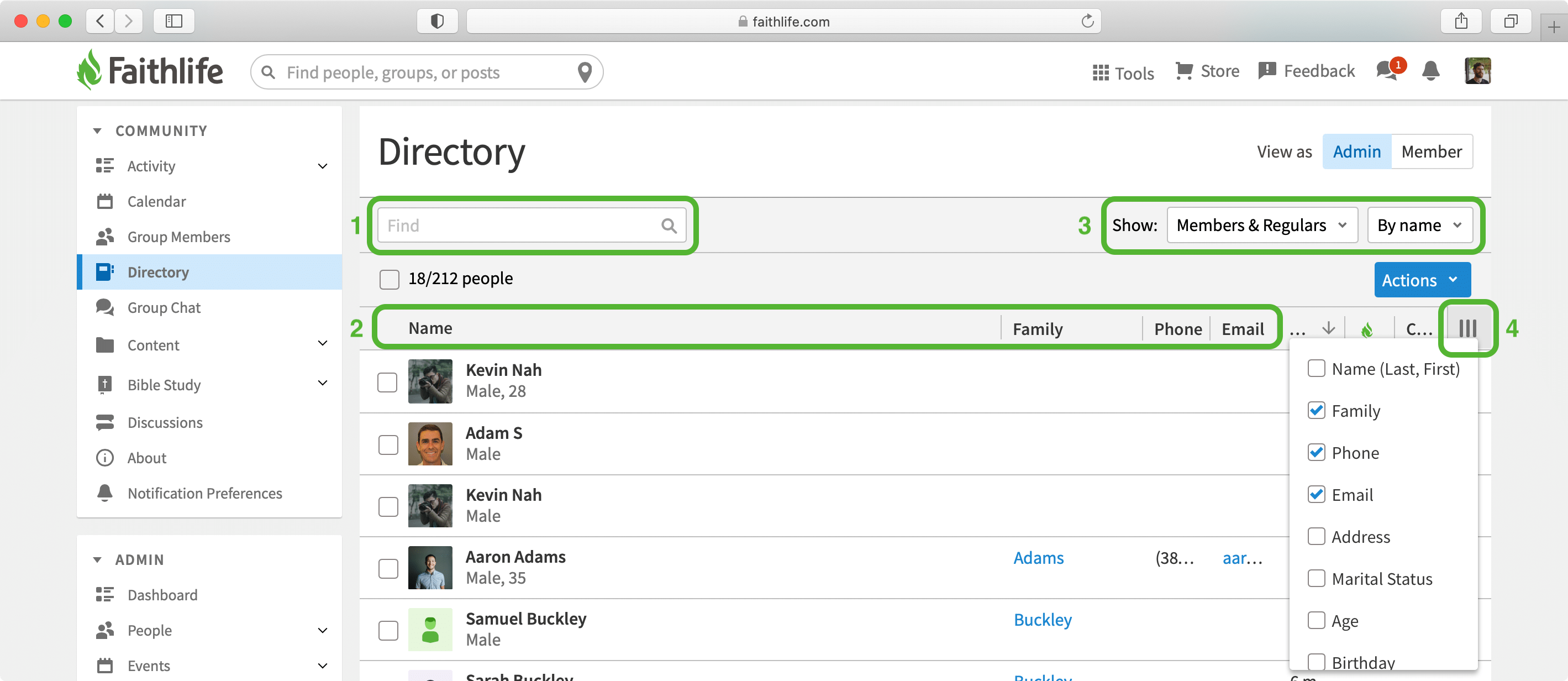Enable the Age column option
This screenshot has width=1568, height=681.
[1316, 621]
